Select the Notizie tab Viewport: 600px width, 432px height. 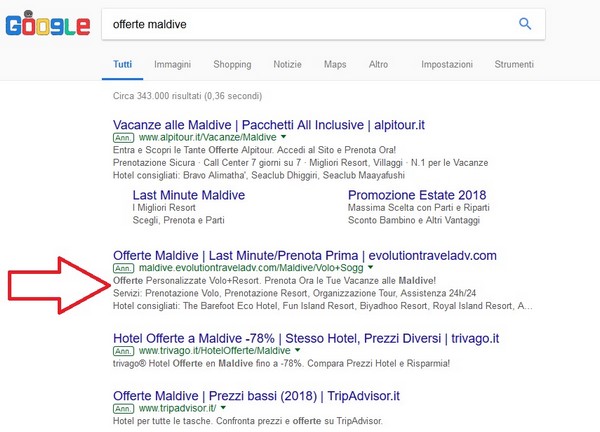point(288,64)
